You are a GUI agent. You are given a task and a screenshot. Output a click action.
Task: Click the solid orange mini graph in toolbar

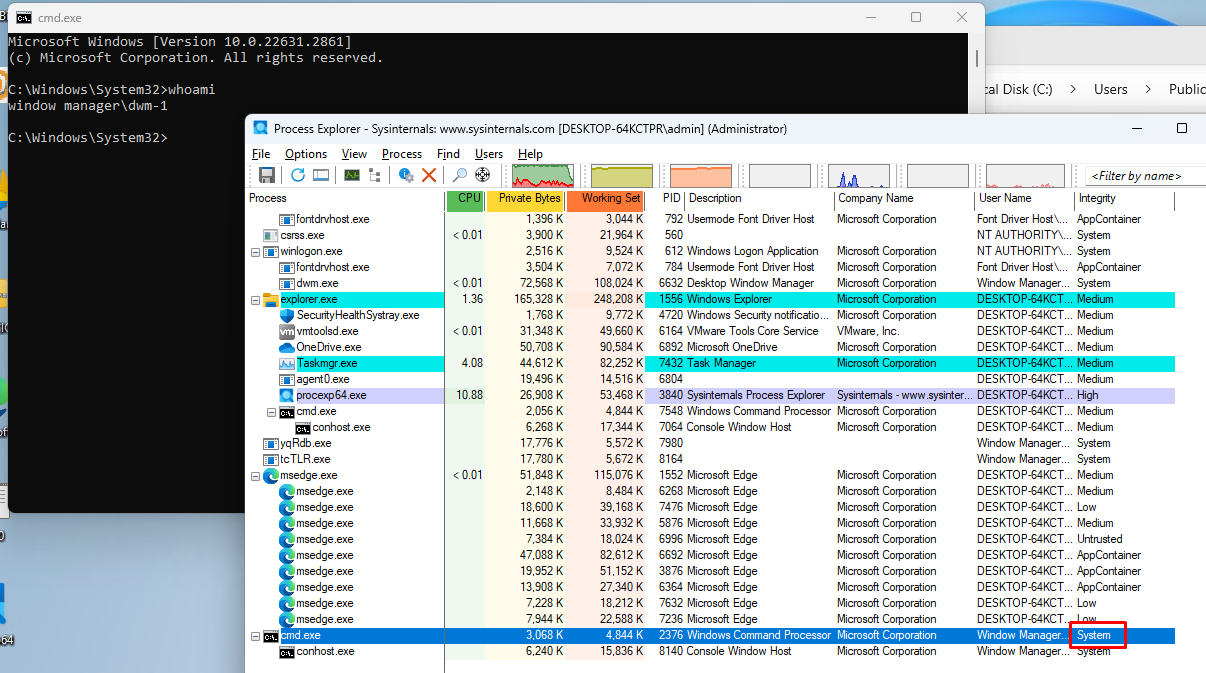700,176
